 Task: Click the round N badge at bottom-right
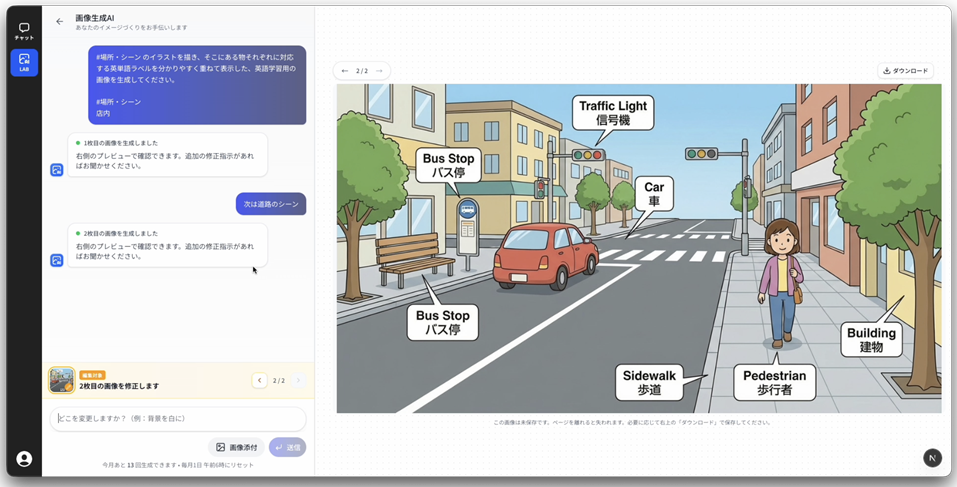pyautogui.click(x=932, y=457)
